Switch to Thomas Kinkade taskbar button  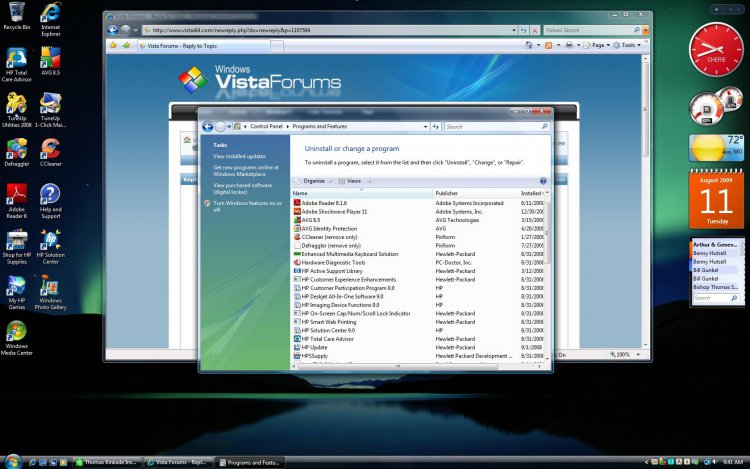point(107,462)
